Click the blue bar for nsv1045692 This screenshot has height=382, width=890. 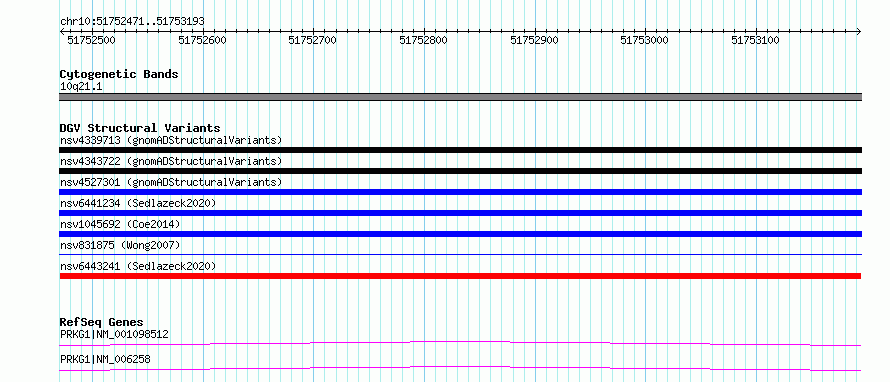(x=460, y=234)
